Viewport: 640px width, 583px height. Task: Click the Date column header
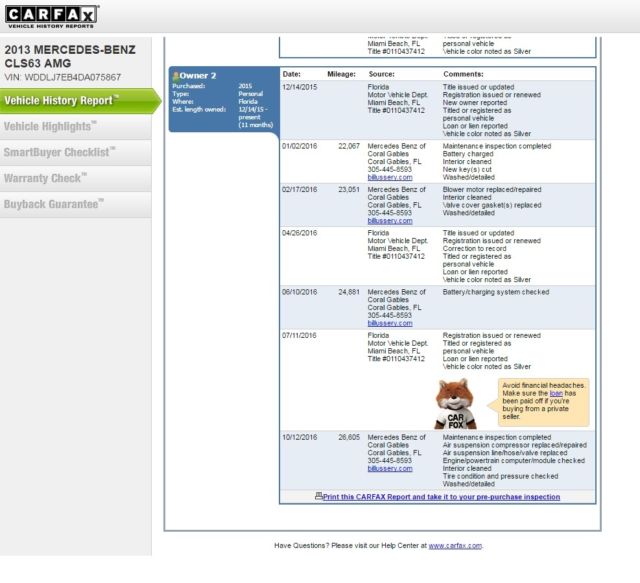292,75
